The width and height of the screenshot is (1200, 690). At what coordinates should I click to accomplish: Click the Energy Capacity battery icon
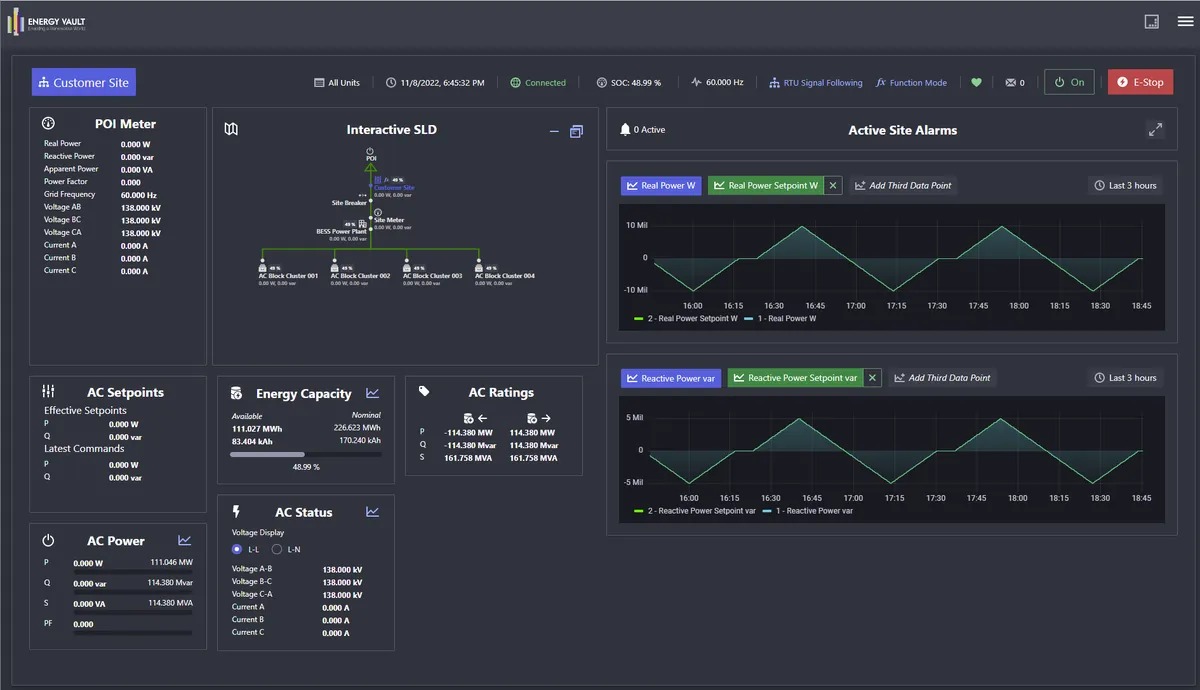(236, 393)
